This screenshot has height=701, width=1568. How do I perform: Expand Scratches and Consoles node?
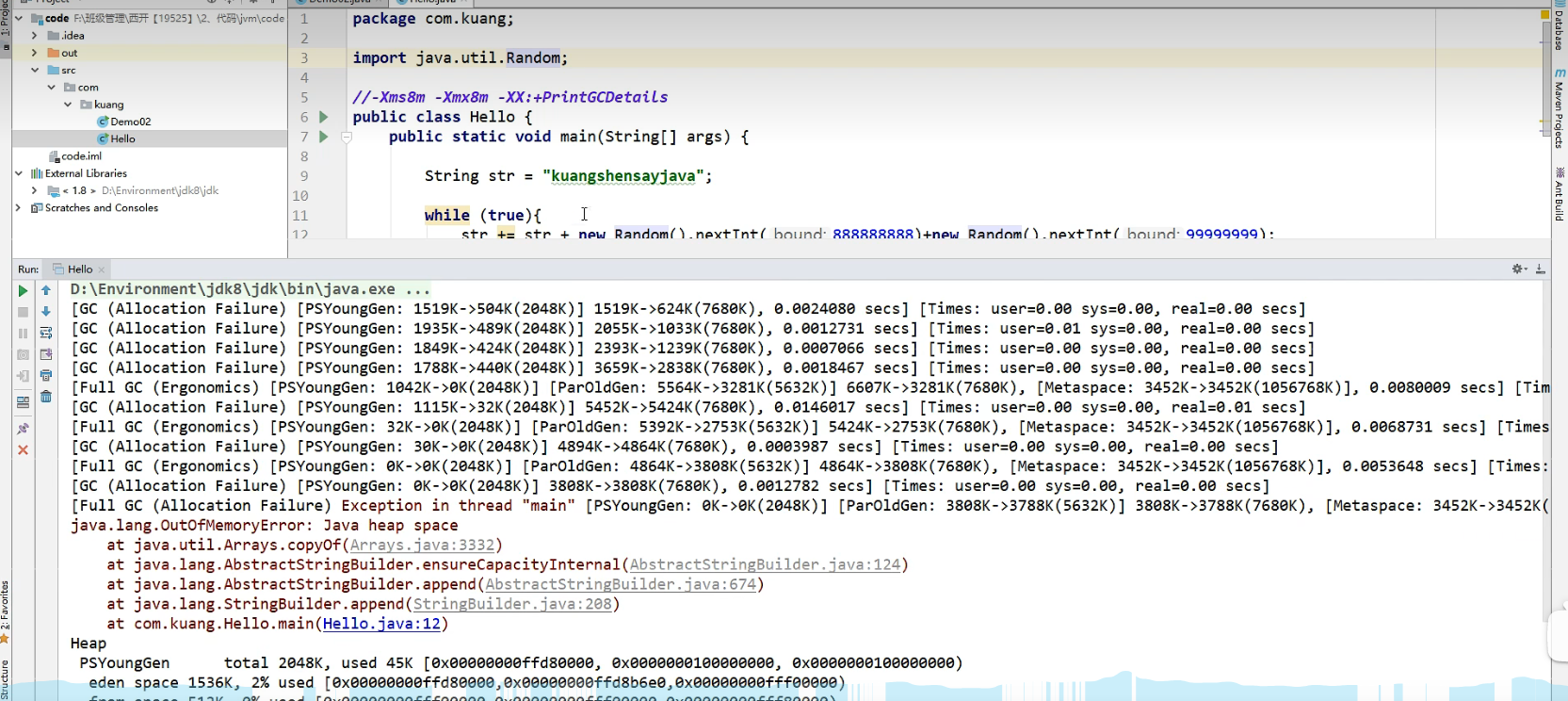19,208
